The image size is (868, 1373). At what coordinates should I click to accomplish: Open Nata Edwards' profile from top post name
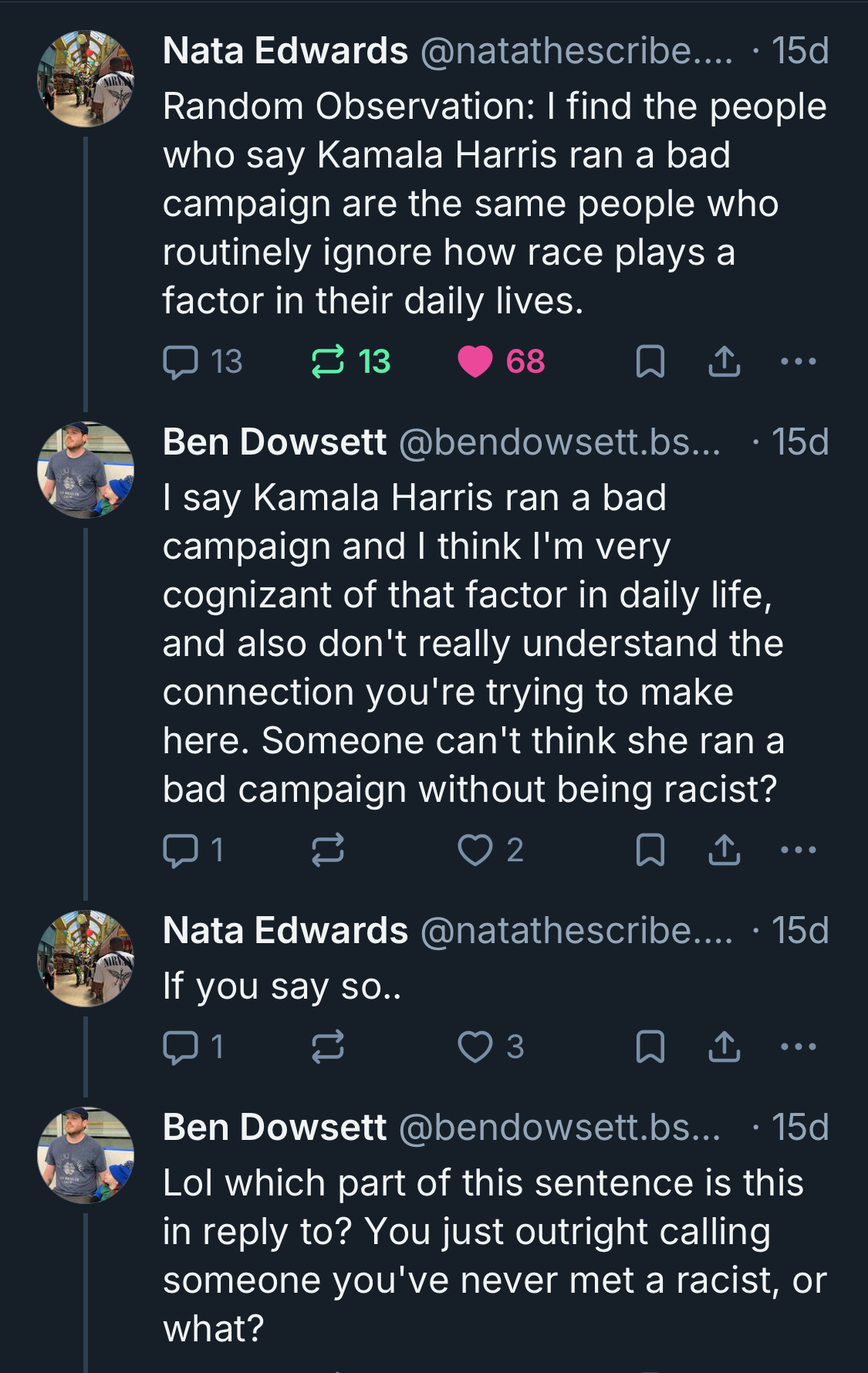285,52
